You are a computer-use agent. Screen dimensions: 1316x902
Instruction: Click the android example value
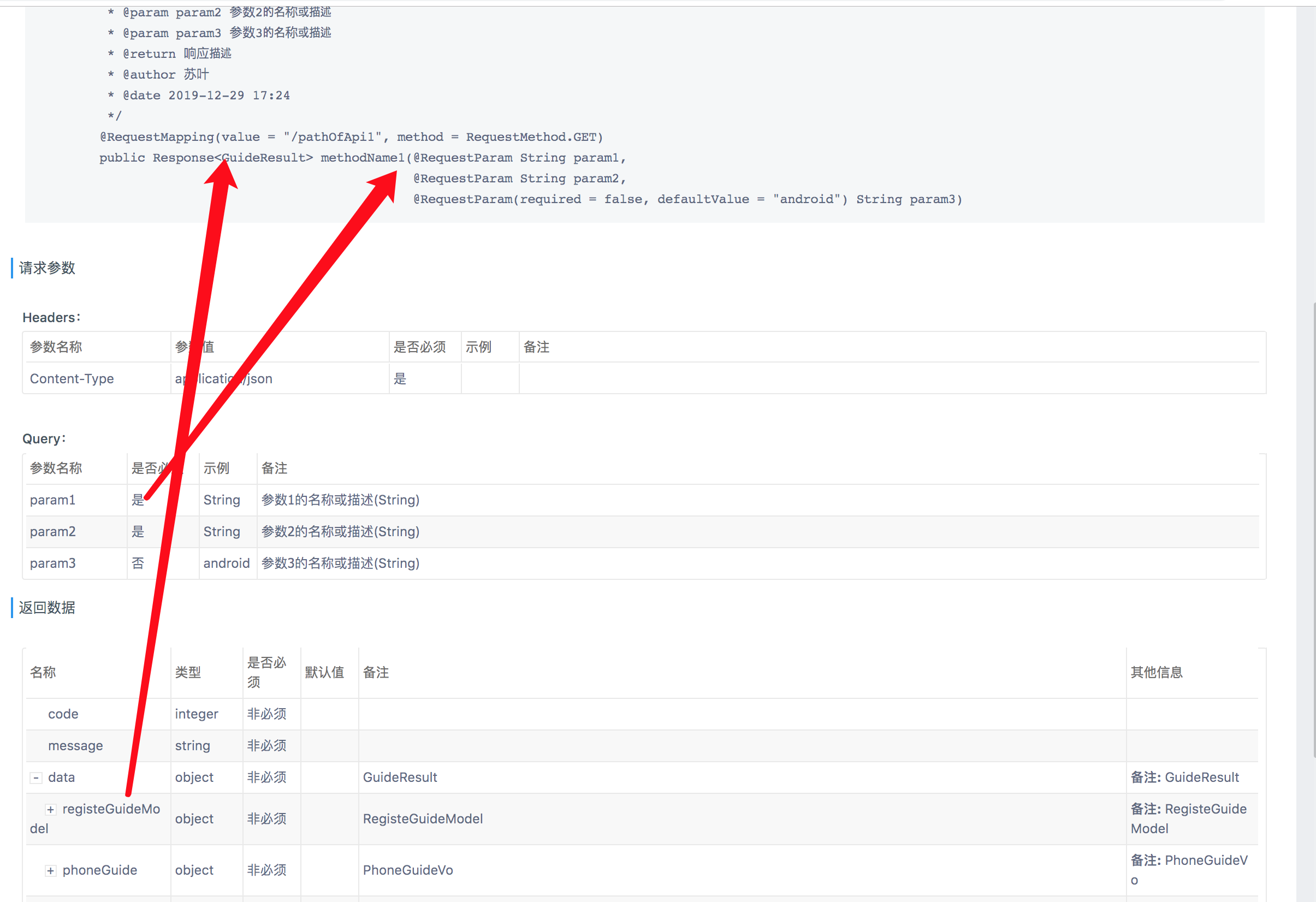point(227,563)
